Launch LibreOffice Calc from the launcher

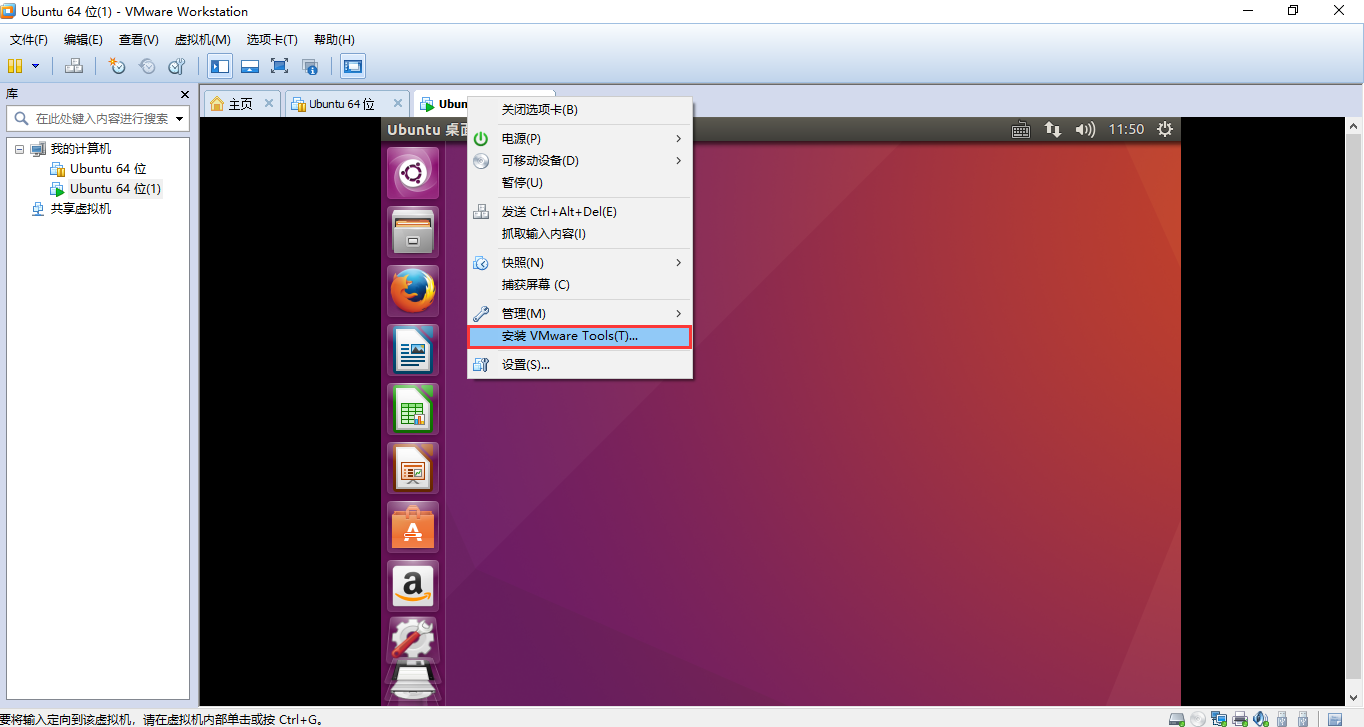point(413,410)
